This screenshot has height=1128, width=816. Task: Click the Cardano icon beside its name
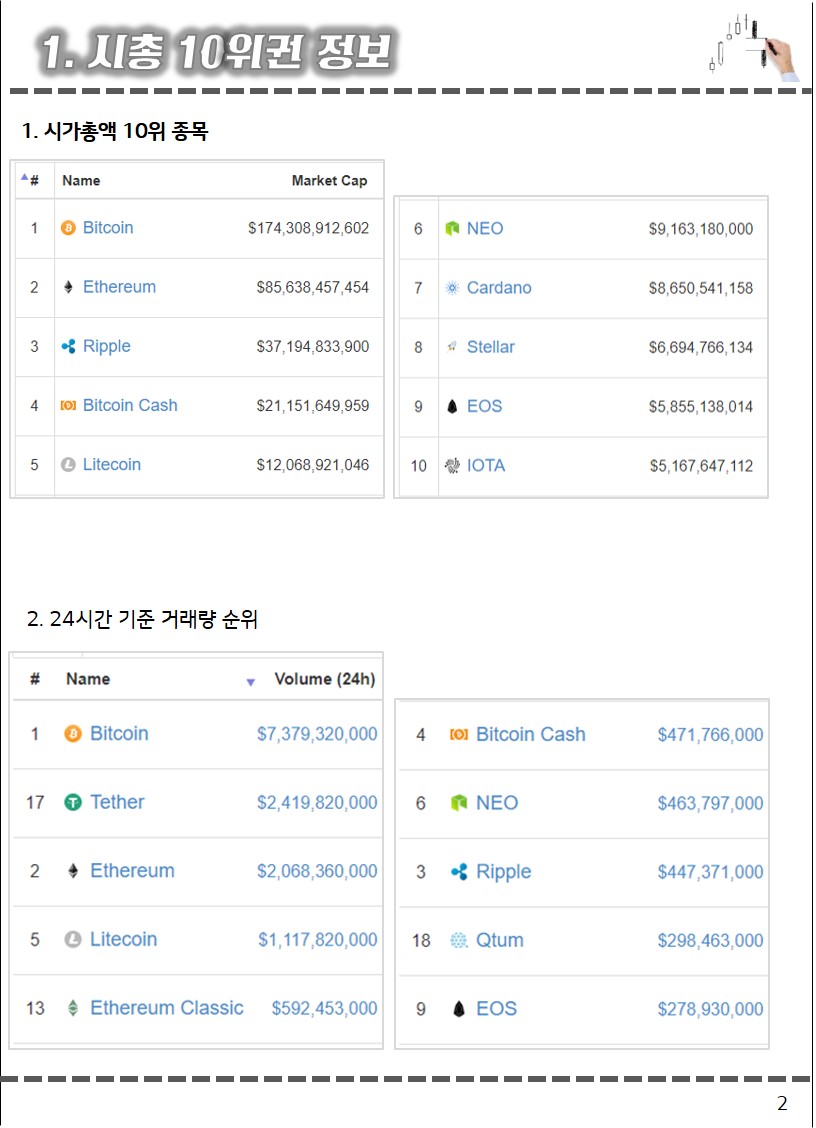point(452,288)
